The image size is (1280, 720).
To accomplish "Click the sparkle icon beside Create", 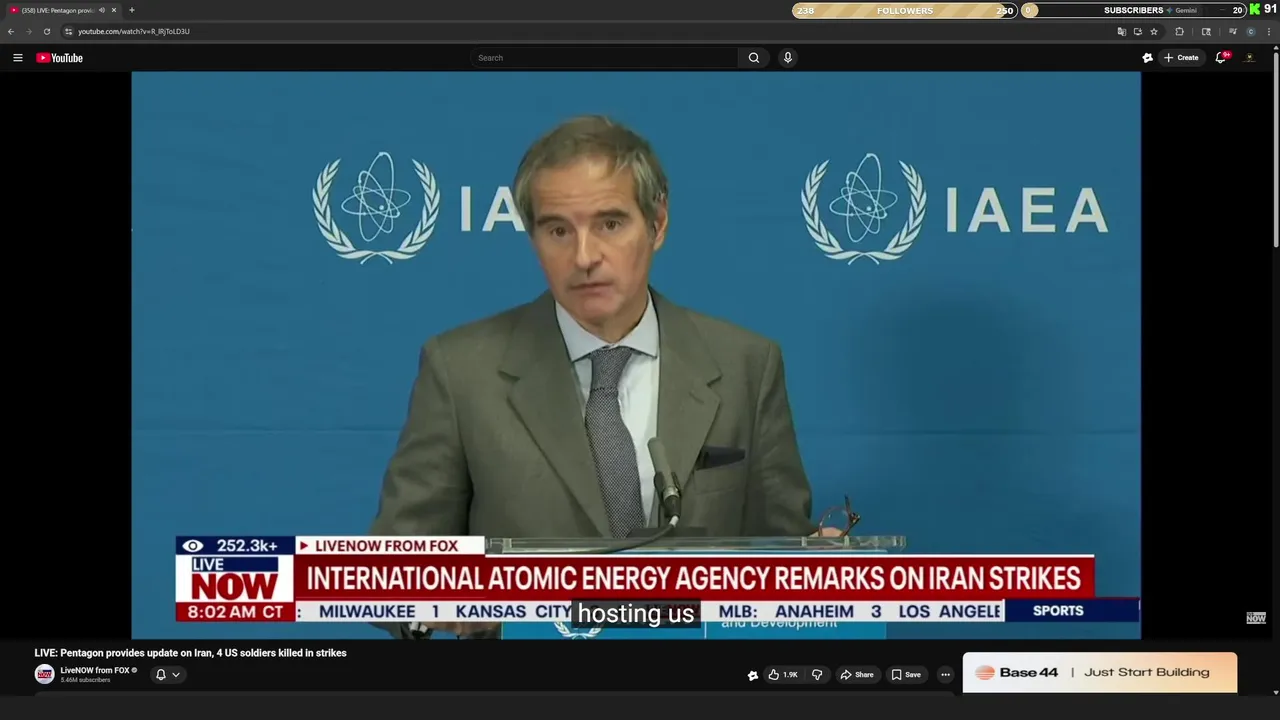I will pyautogui.click(x=1147, y=58).
